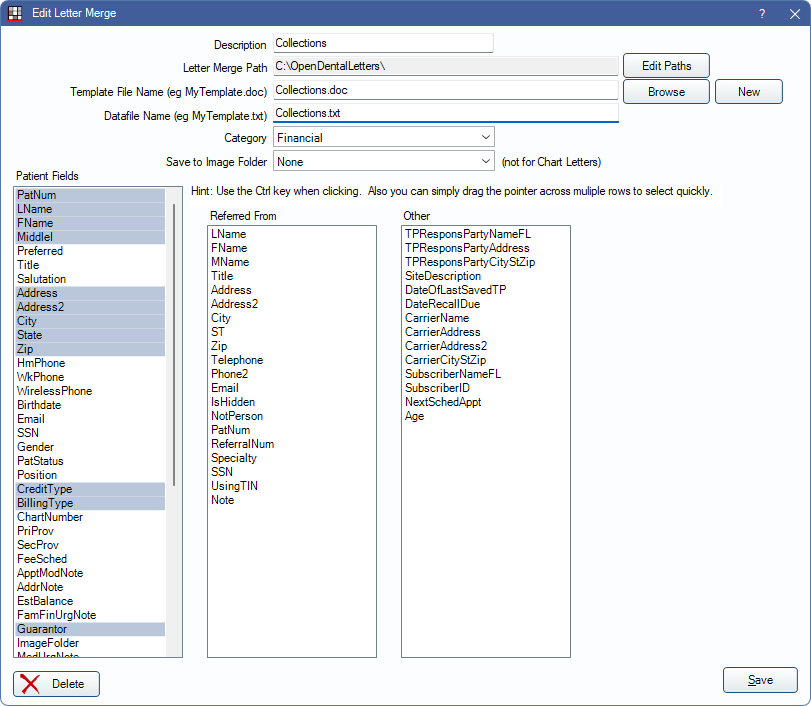Select Telephone in Referred From list
Screen dimensions: 811x706
pos(237,360)
